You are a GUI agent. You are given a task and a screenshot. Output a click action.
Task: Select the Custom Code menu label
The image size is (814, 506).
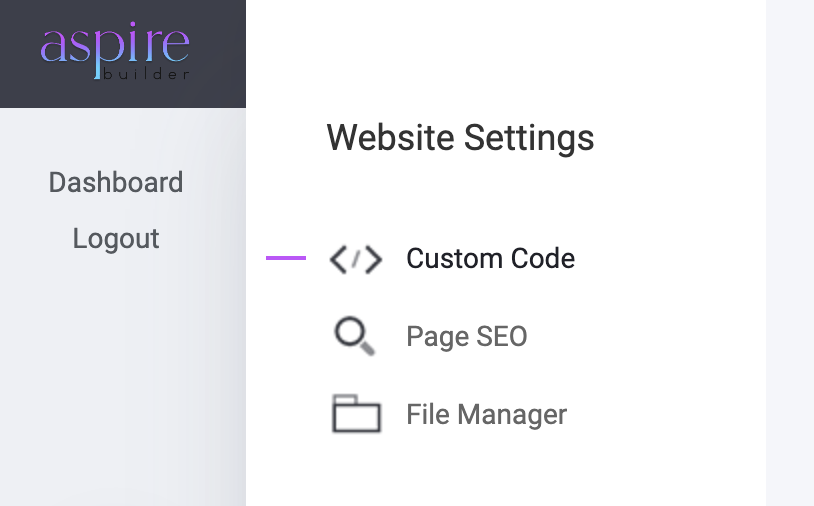[491, 258]
